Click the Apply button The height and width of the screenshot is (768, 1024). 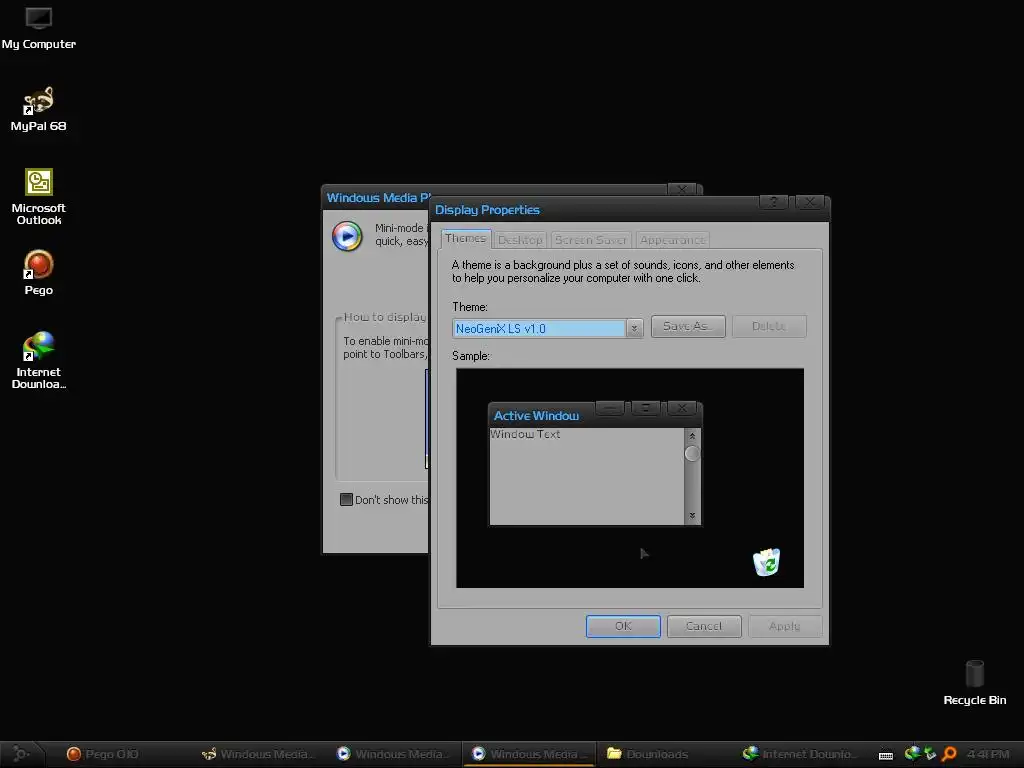pos(784,626)
